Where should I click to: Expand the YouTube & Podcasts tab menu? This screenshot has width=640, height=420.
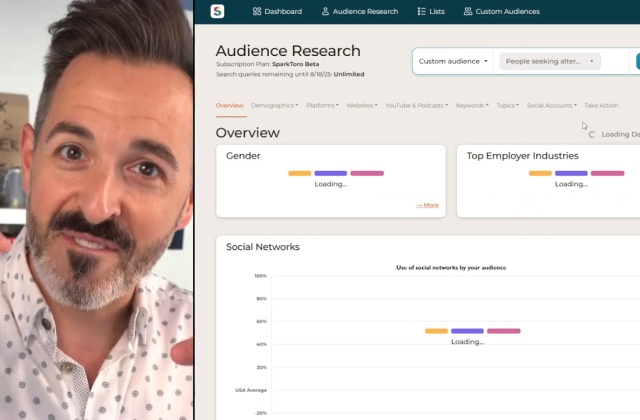pos(417,105)
